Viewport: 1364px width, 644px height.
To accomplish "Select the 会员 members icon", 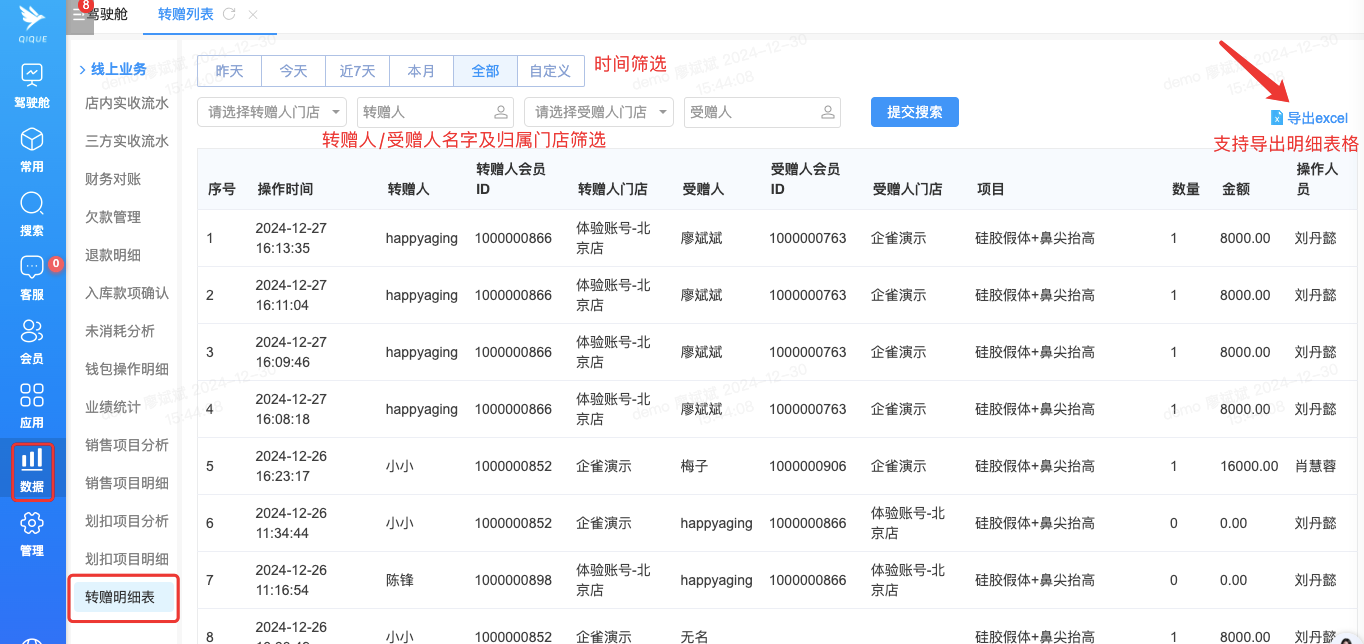I will [x=32, y=332].
